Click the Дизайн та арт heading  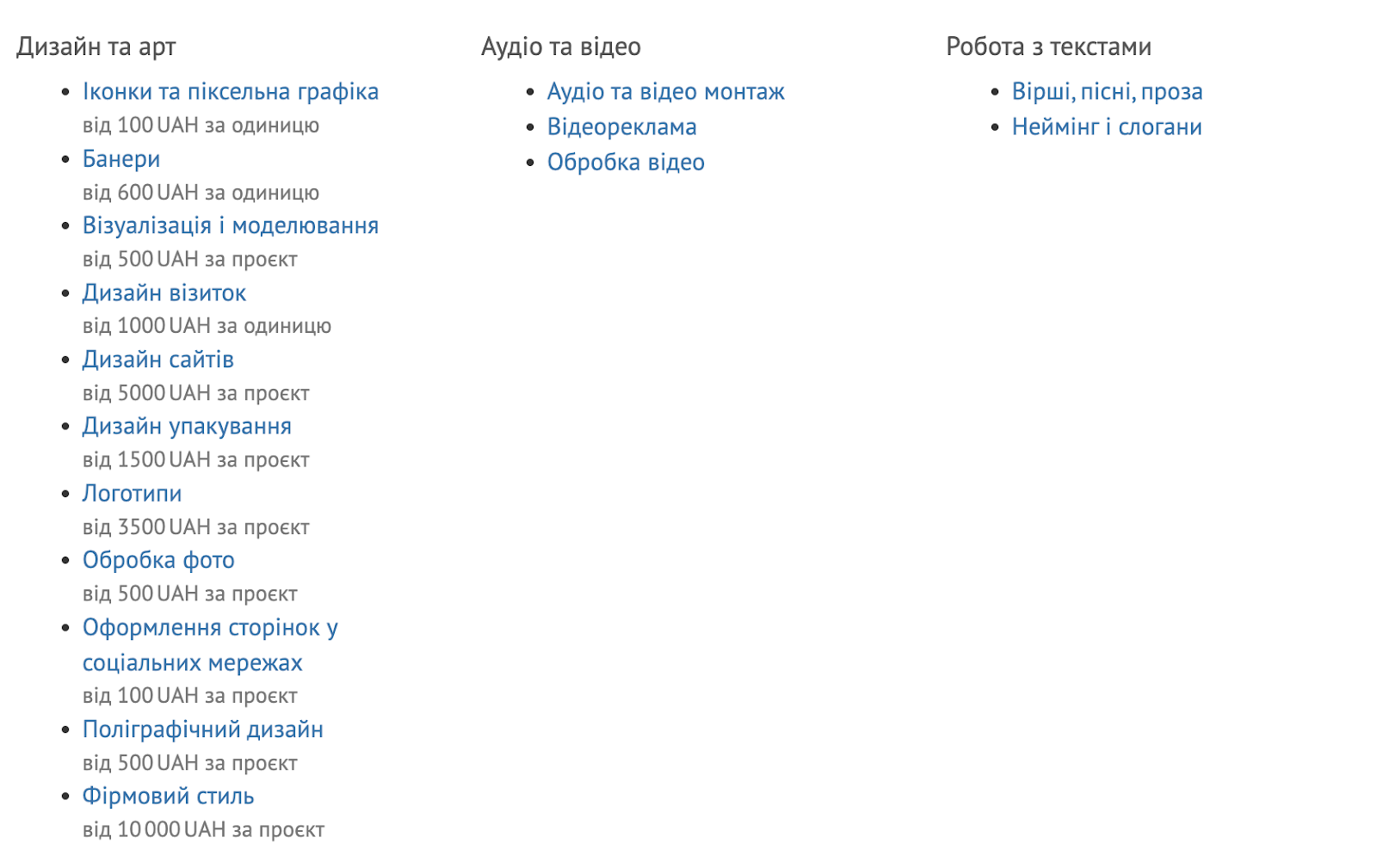click(96, 46)
